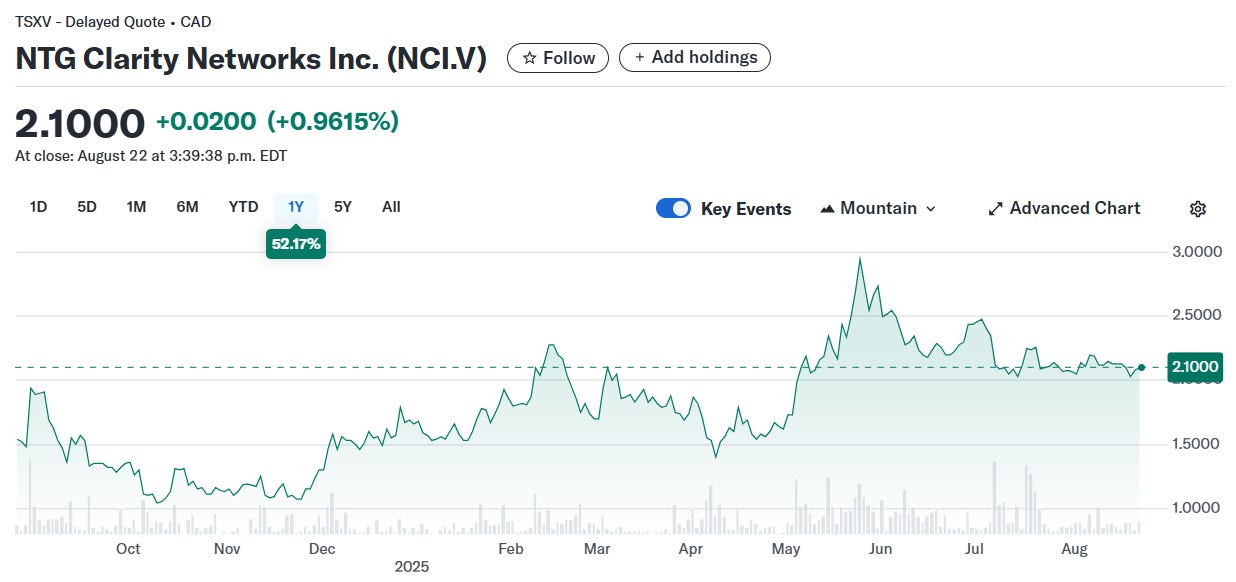Open the Advanced Chart link
The image size is (1236, 582).
[x=1064, y=208]
